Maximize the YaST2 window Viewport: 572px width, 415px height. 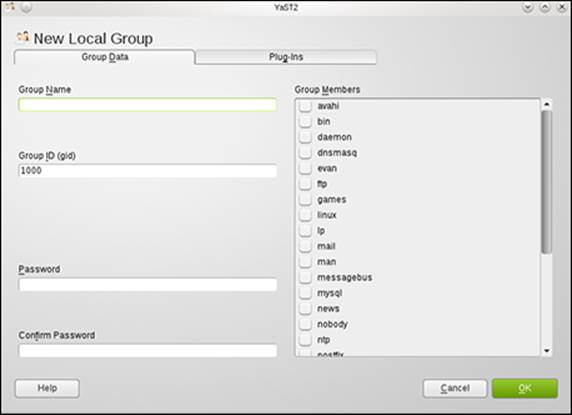tap(545, 7)
